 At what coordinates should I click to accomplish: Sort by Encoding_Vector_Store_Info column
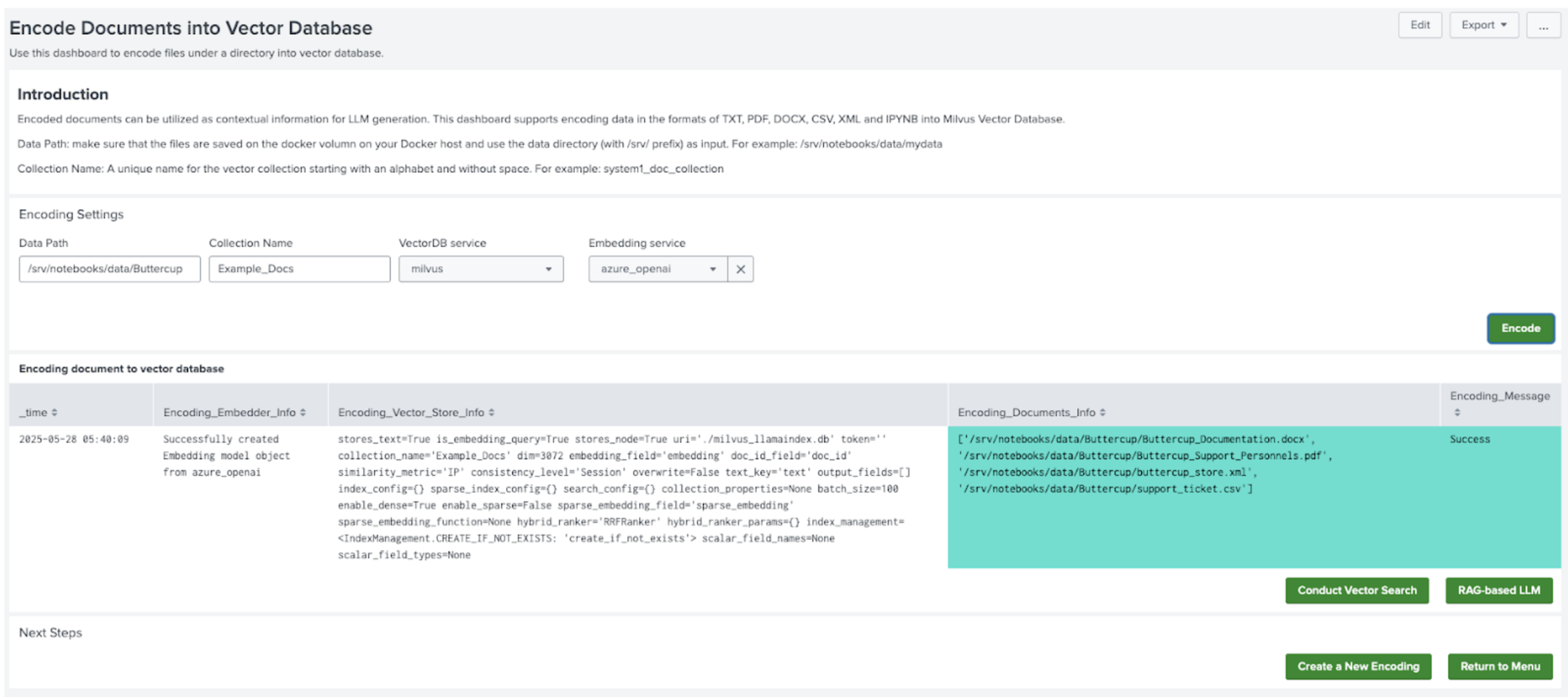[x=416, y=412]
